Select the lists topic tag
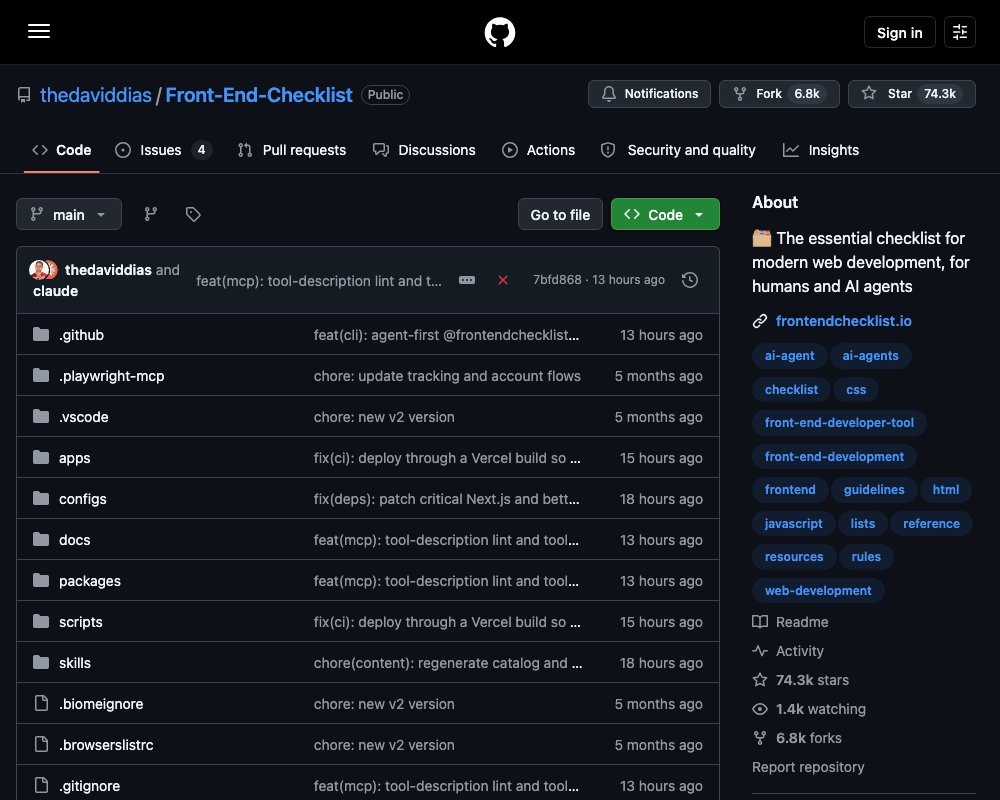The height and width of the screenshot is (800, 1000). tap(862, 523)
